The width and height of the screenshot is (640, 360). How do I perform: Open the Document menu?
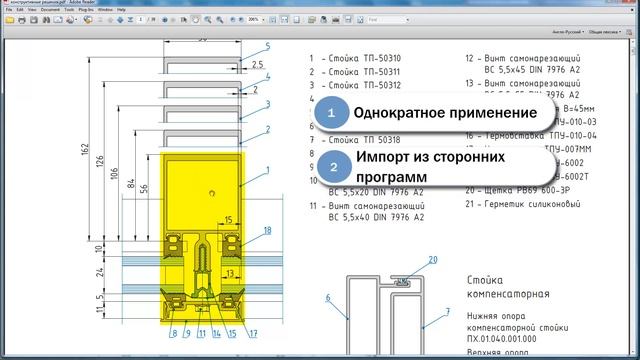coord(50,10)
